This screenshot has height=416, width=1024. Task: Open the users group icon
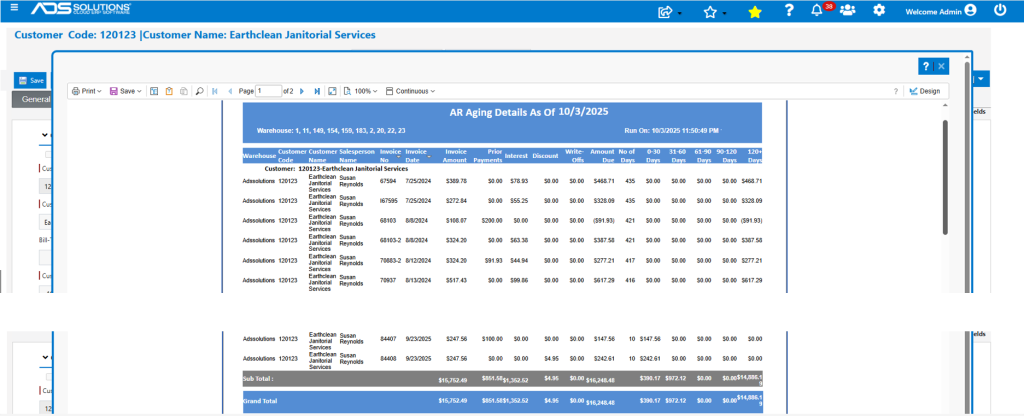coord(848,10)
